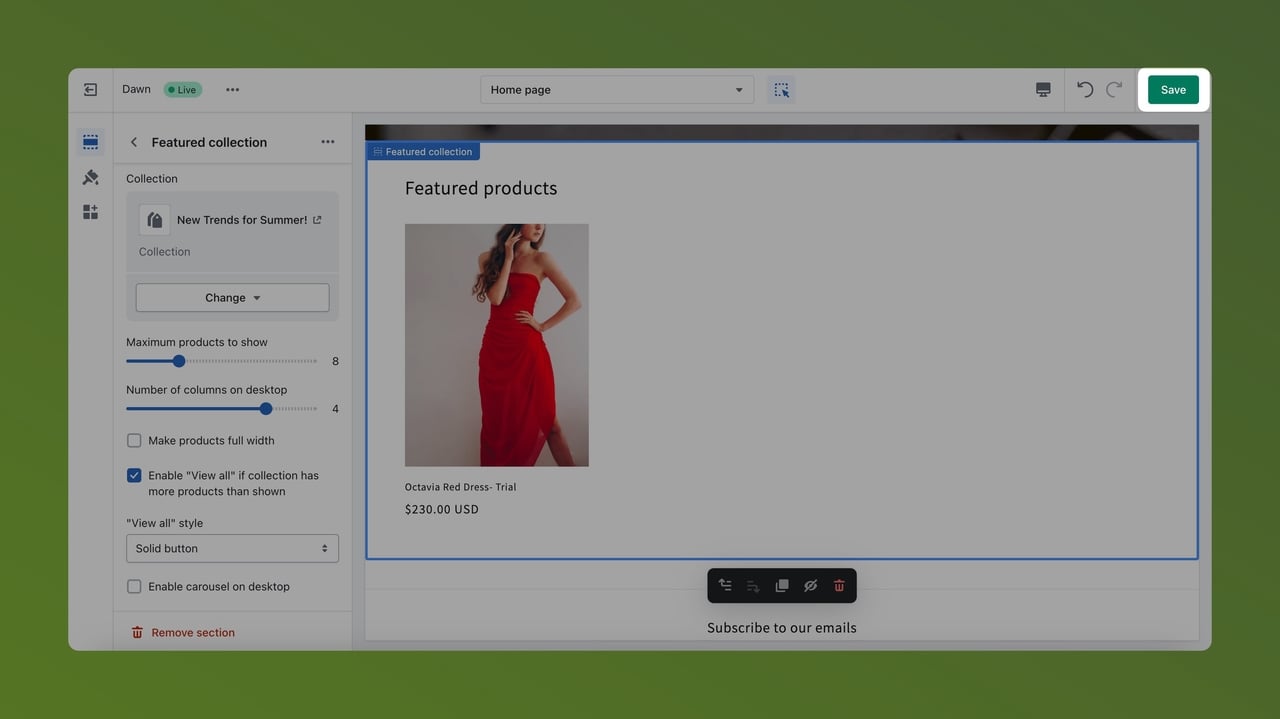Go back from Featured collection panel
The image size is (1280, 719).
pyautogui.click(x=134, y=142)
